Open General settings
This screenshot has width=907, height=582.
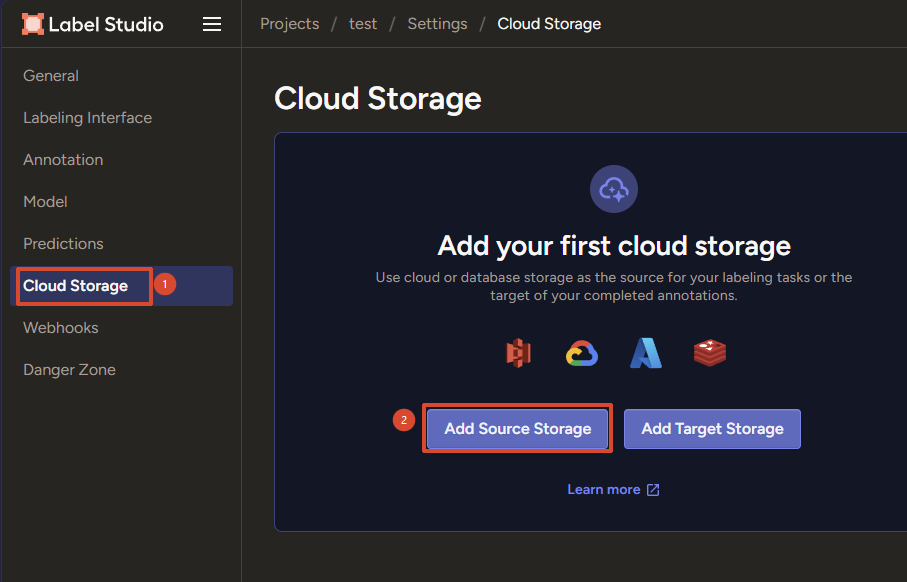coord(51,76)
